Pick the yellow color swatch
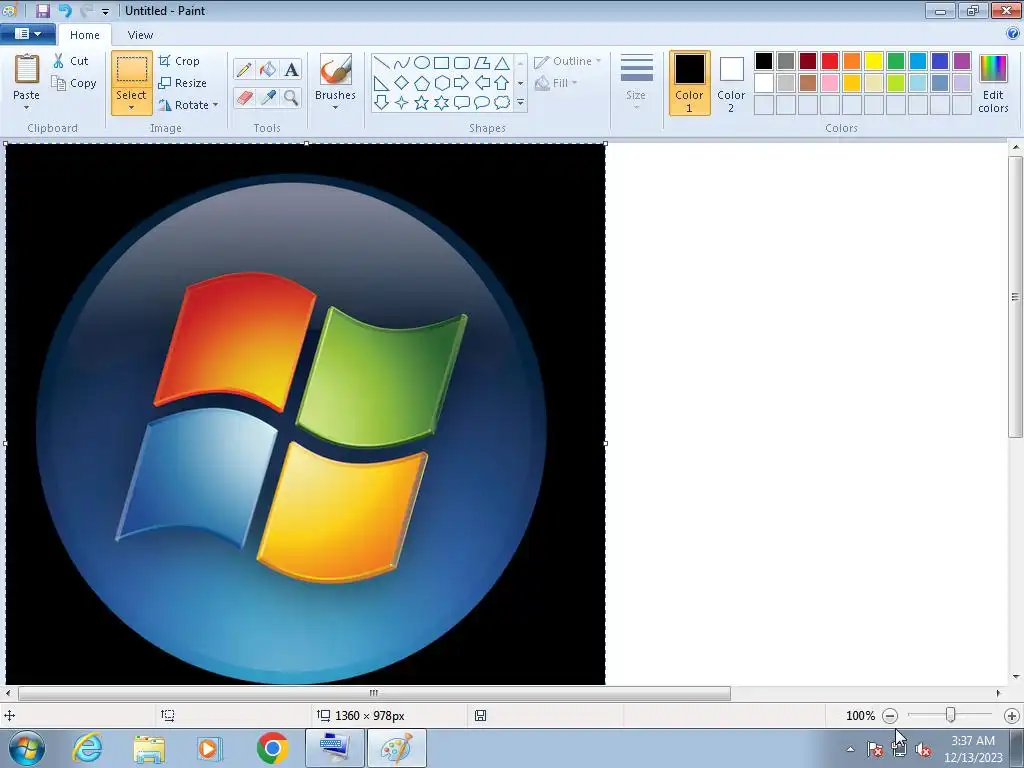1024x768 pixels. [874, 61]
